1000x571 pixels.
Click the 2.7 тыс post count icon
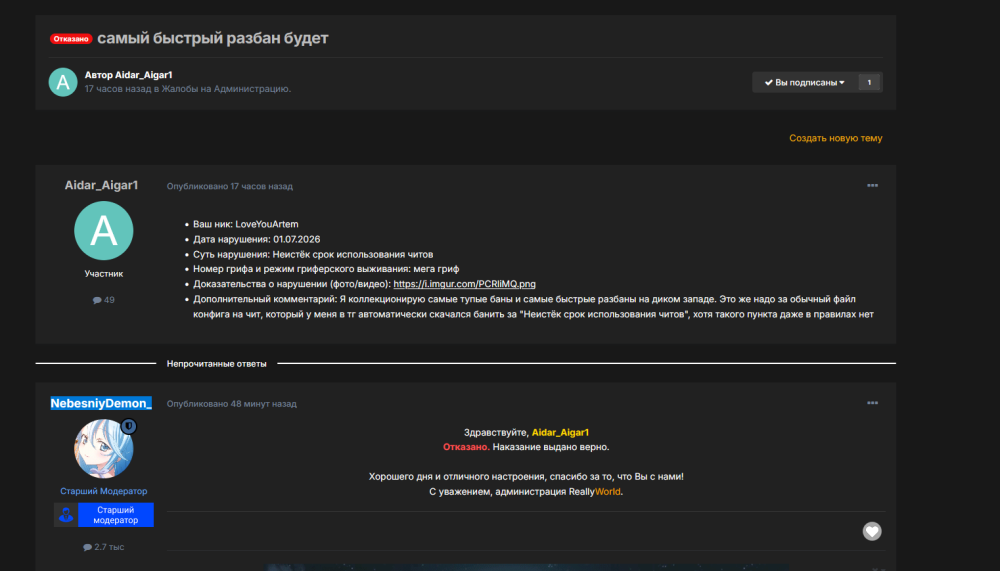[87, 547]
